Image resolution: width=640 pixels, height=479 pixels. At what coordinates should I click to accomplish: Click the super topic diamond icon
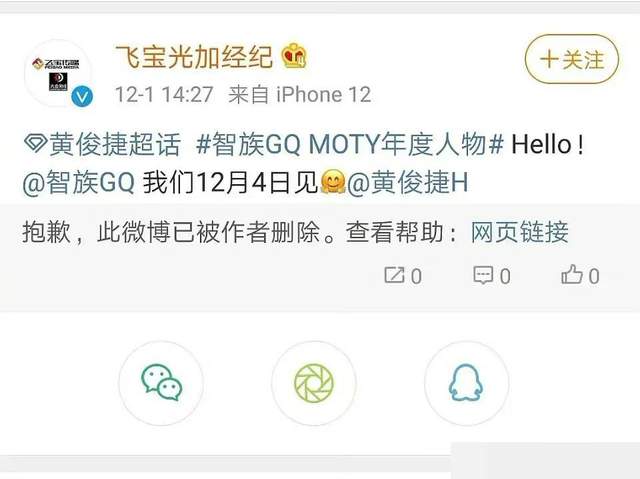[x=35, y=144]
